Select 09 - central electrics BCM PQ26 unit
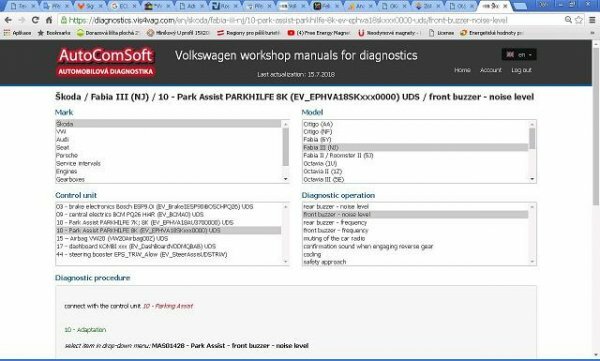Viewport: 600px width, 361px height. (168, 214)
